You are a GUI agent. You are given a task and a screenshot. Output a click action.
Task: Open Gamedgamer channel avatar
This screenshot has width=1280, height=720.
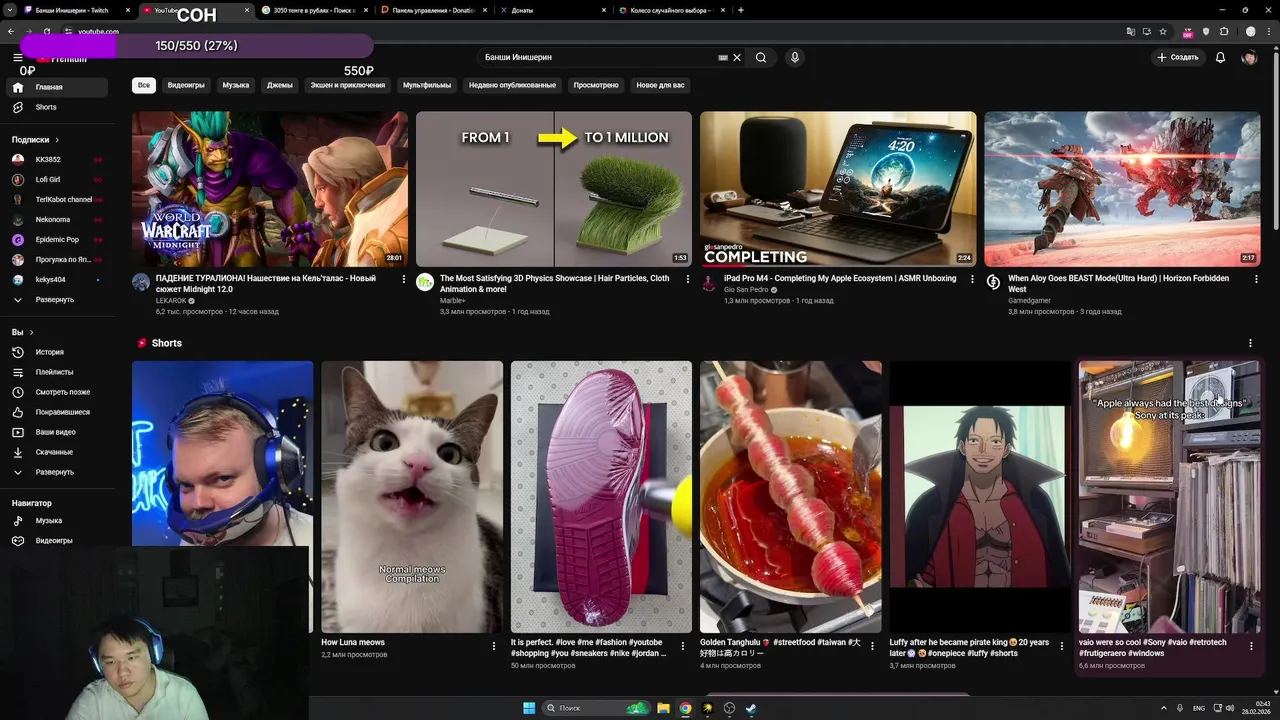click(993, 282)
